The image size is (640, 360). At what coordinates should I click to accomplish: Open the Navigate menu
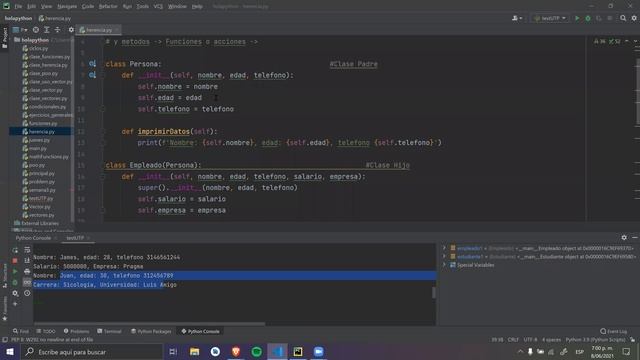pos(67,6)
